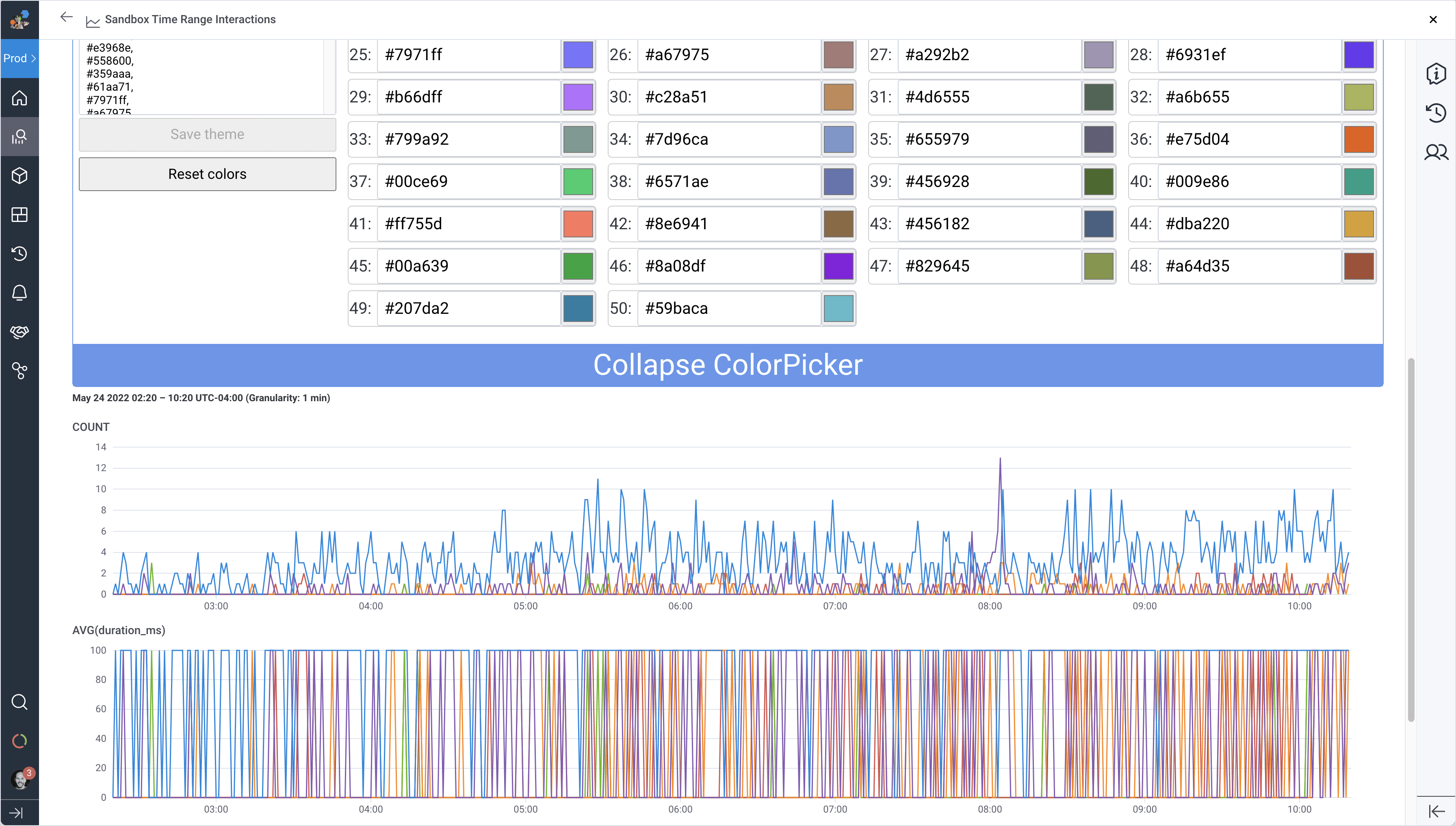Open the Dashboards grid icon in sidebar
The width and height of the screenshot is (1456, 826).
tap(19, 215)
